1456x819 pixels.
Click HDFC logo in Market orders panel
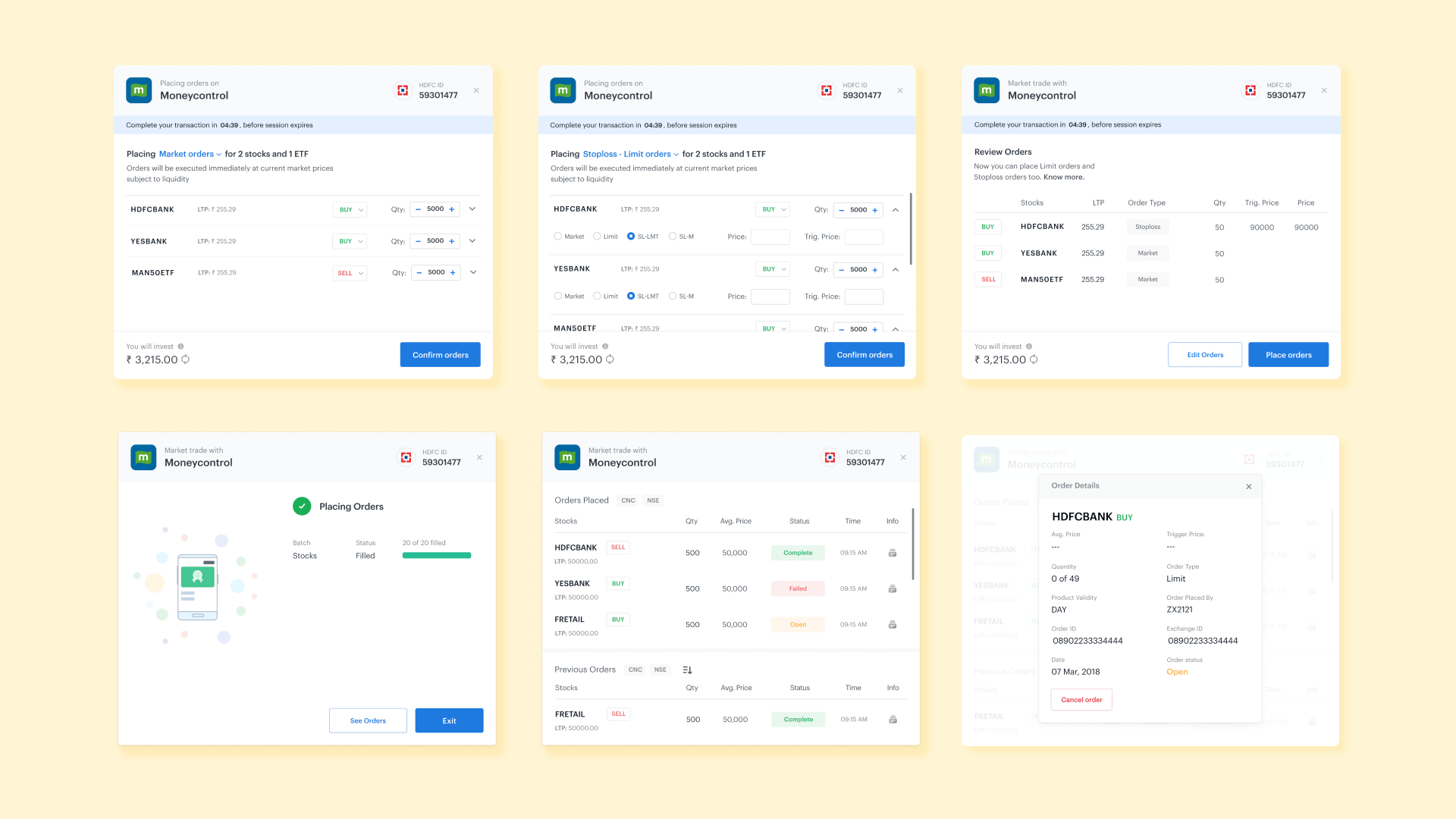point(403,90)
